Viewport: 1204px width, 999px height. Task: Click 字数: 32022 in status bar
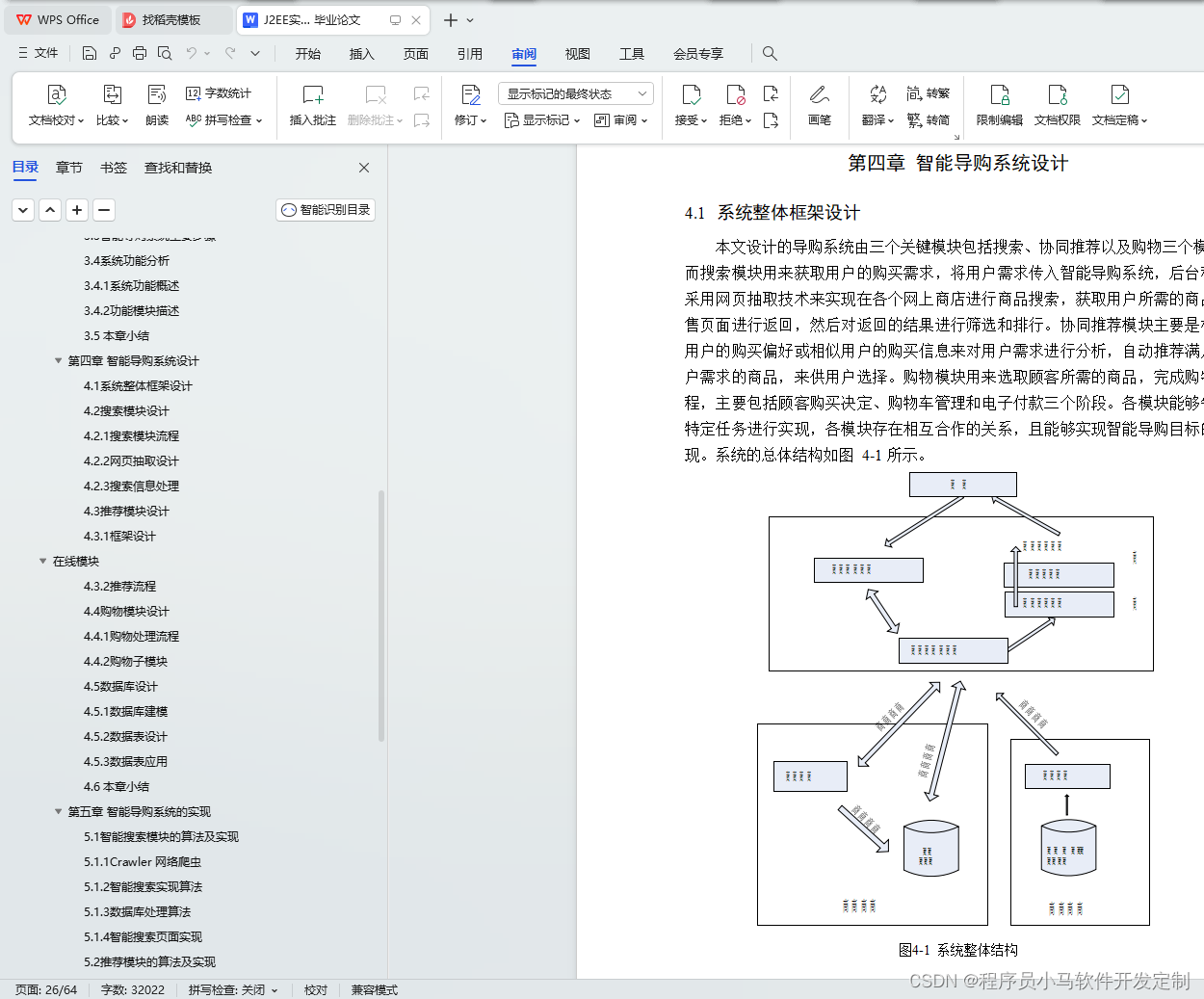pyautogui.click(x=133, y=989)
